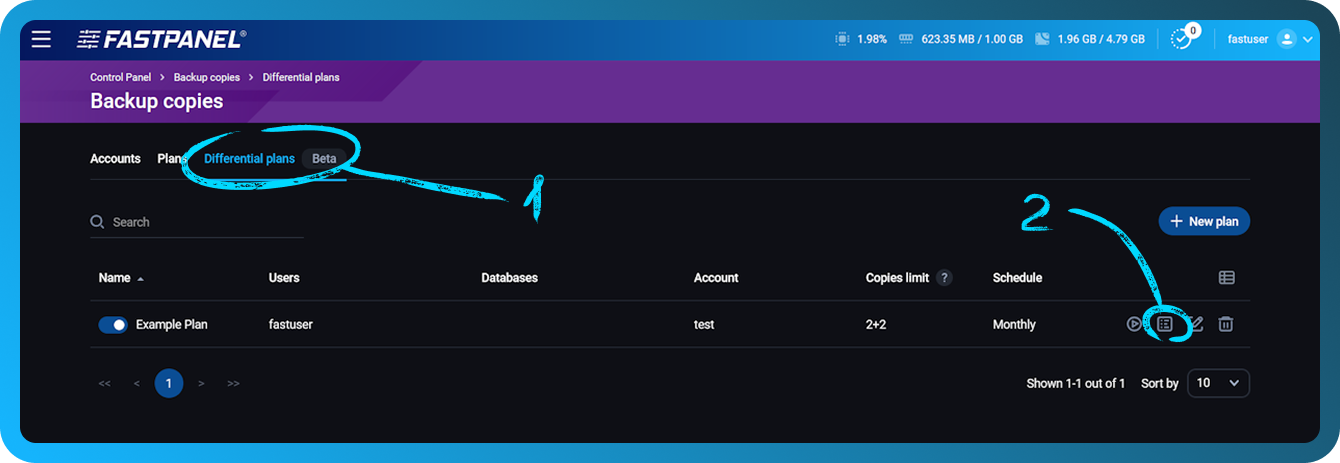Edit the Example Plan
The image size is (1340, 463).
point(1195,324)
